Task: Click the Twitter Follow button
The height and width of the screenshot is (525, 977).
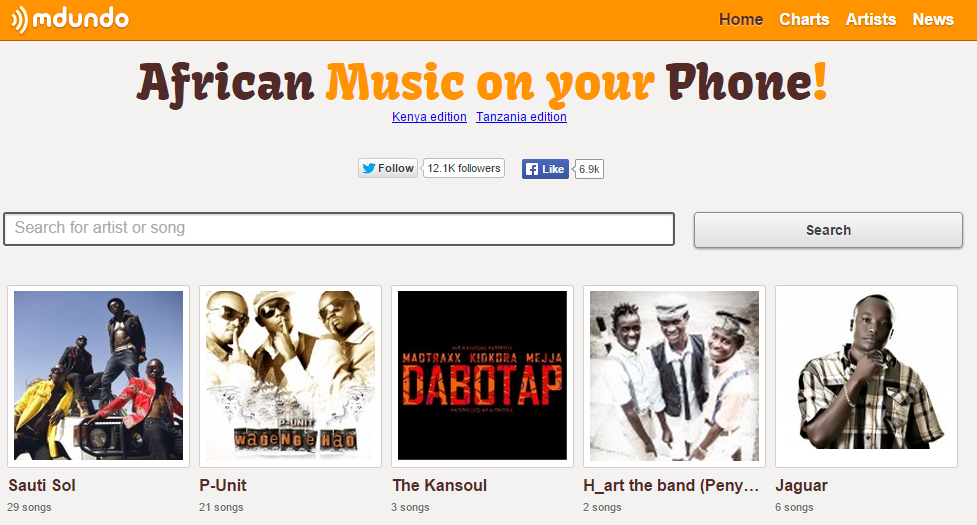Action: [x=388, y=168]
